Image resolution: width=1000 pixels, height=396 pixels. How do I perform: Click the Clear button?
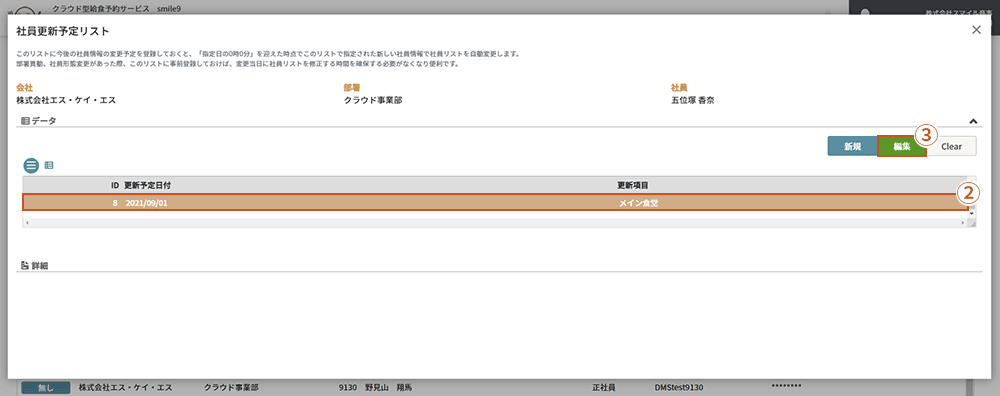[x=951, y=146]
